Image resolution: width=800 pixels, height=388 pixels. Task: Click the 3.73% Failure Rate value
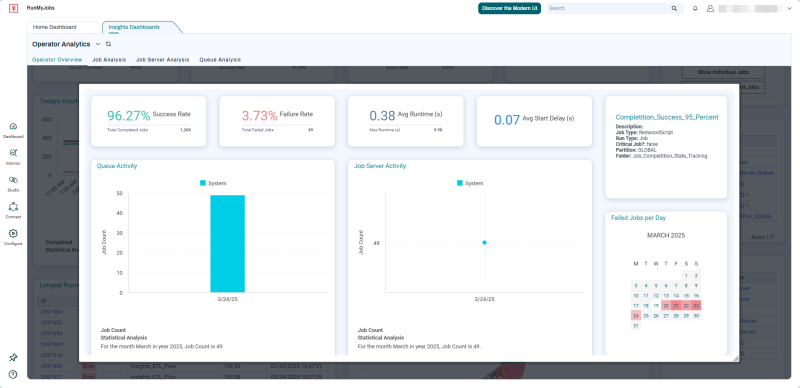(260, 115)
